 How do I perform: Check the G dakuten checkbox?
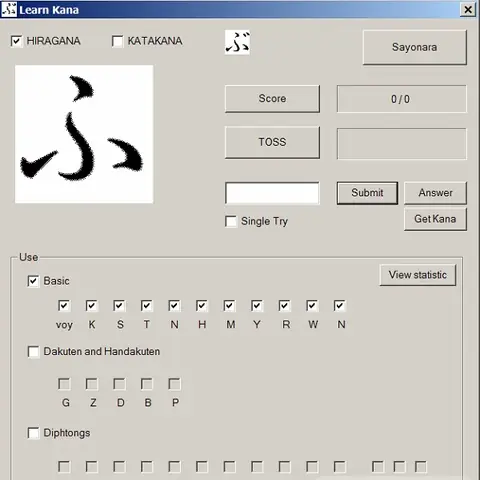[64, 384]
